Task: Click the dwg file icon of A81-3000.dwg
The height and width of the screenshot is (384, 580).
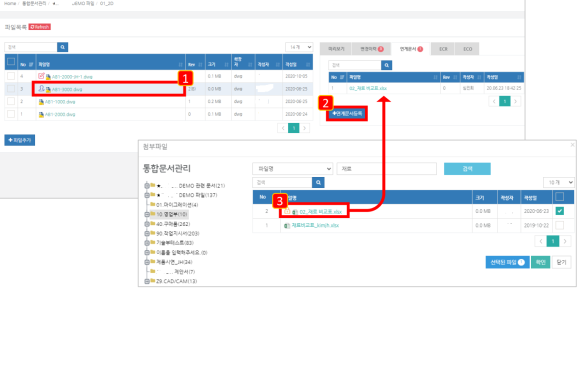Action: click(x=48, y=90)
